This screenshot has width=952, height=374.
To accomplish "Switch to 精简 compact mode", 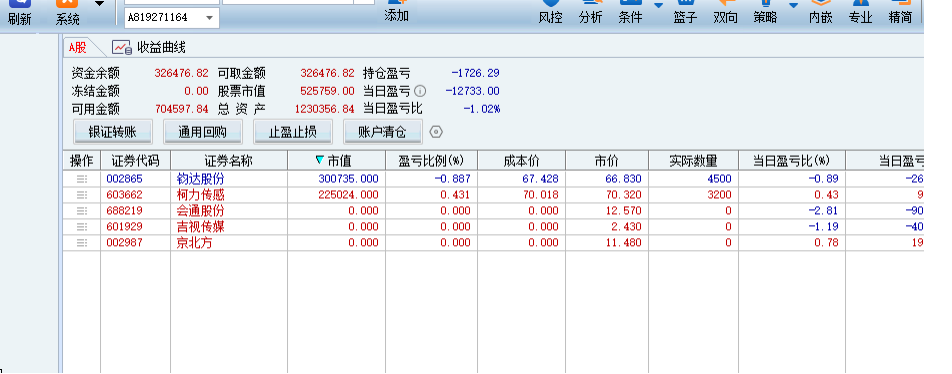I will click(900, 12).
